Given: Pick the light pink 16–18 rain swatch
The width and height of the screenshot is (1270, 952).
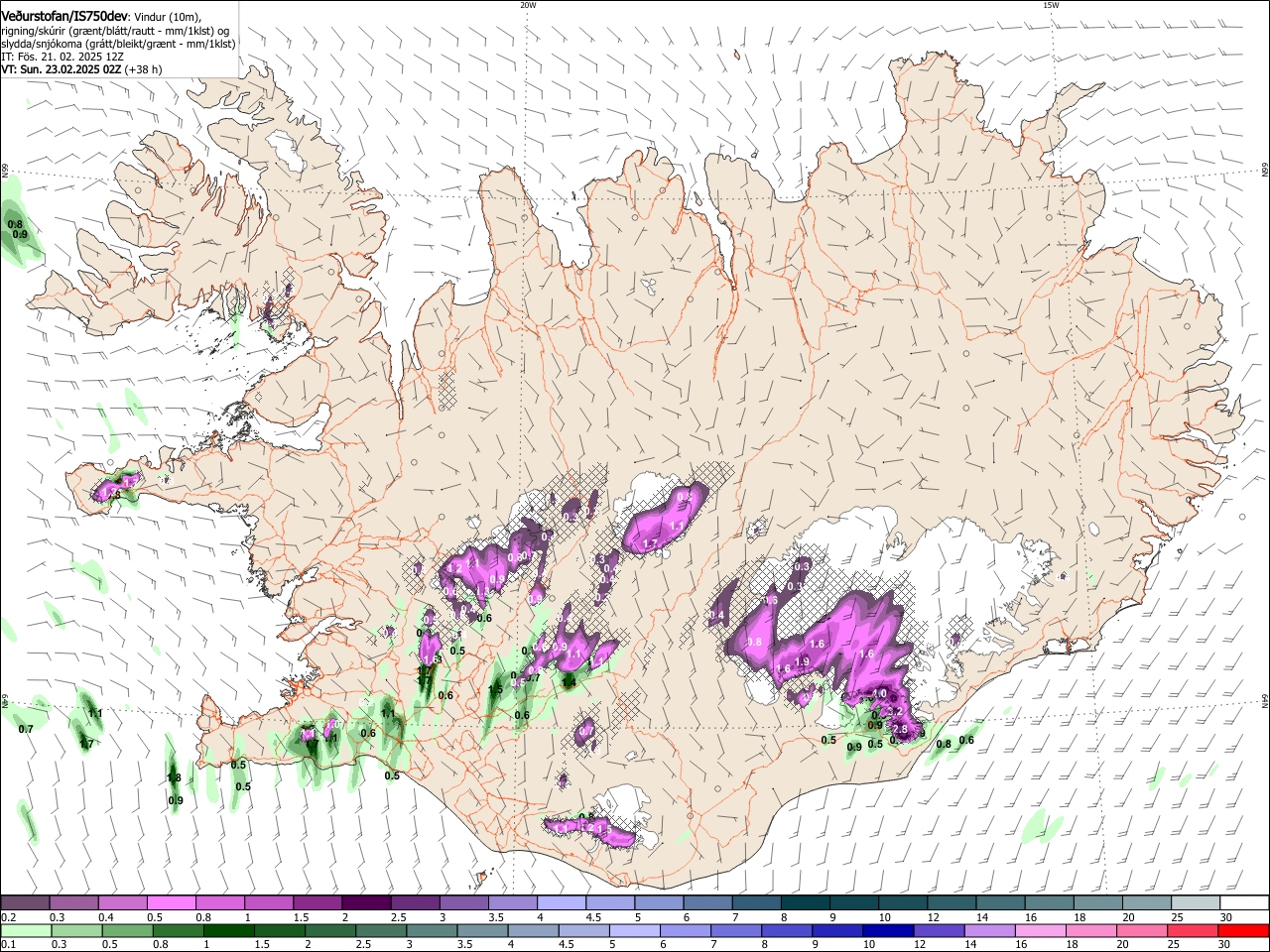Looking at the screenshot, I should (x=1040, y=930).
